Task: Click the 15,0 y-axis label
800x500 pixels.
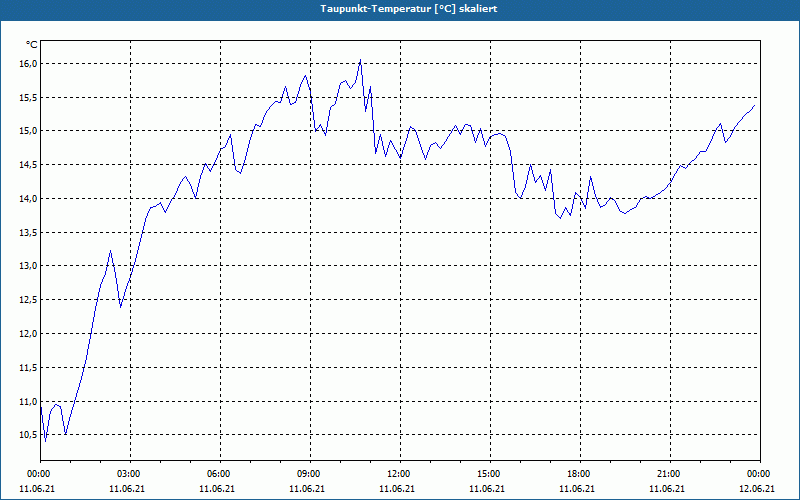Action: tap(29, 131)
